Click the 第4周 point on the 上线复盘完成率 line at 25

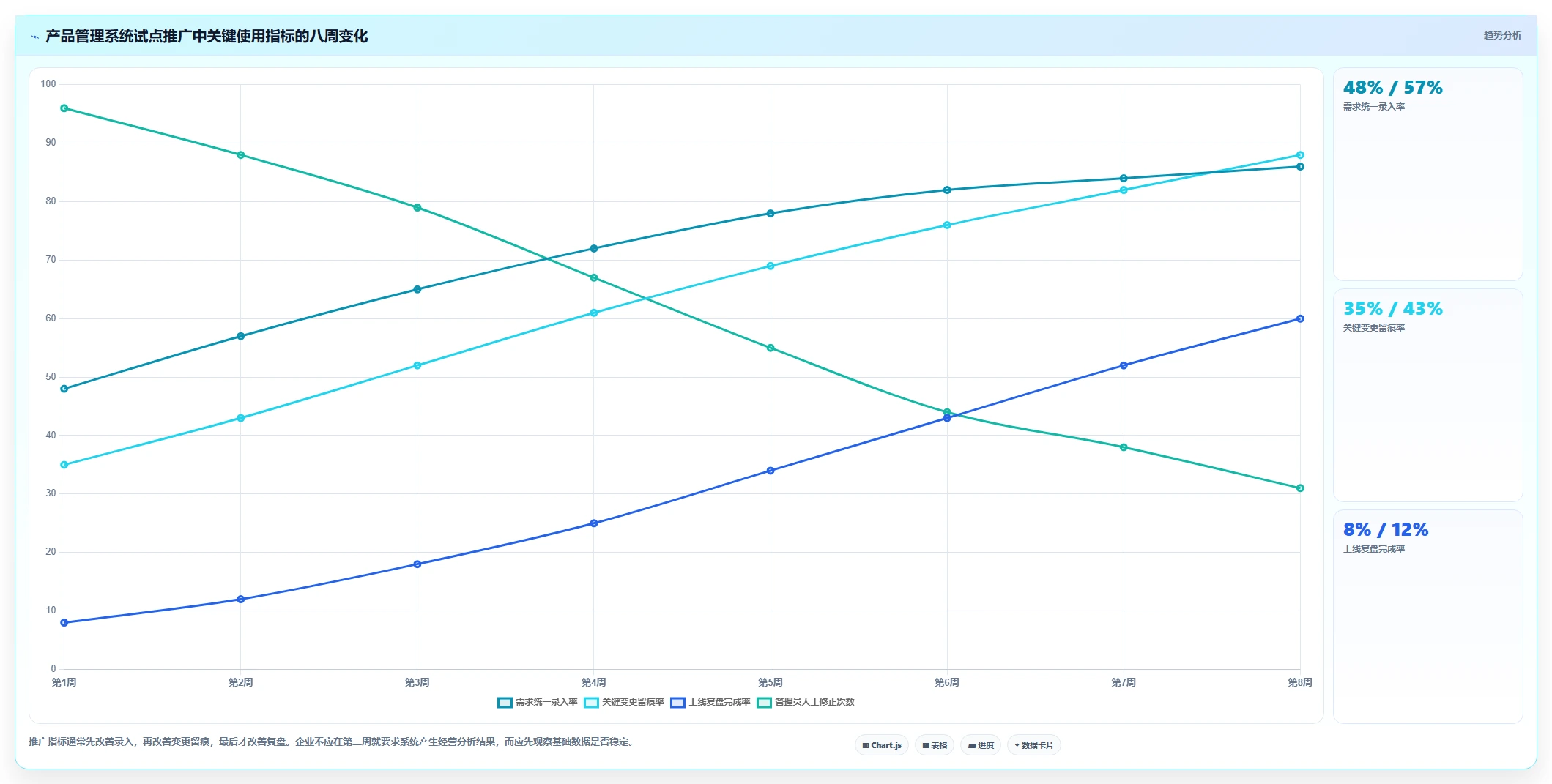(594, 523)
